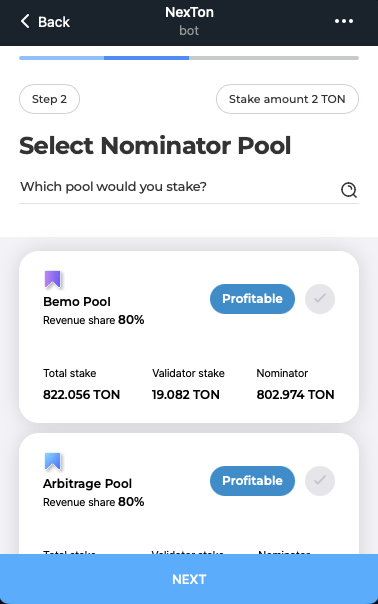378x604 pixels.
Task: Focus the 'Which pool would you stake?' field
Action: (x=179, y=187)
